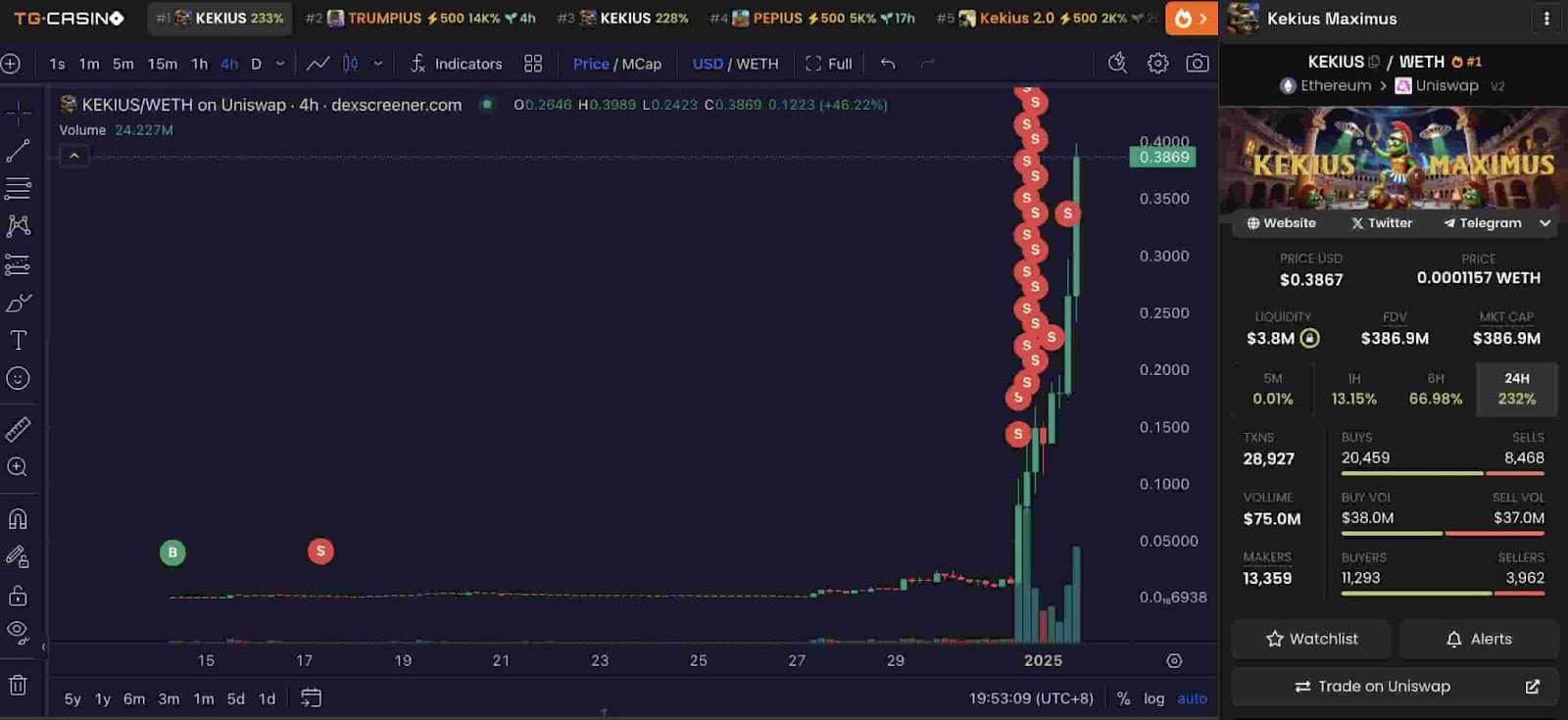Open Trade on Uniswap link
This screenshot has width=1568, height=720.
point(1395,687)
